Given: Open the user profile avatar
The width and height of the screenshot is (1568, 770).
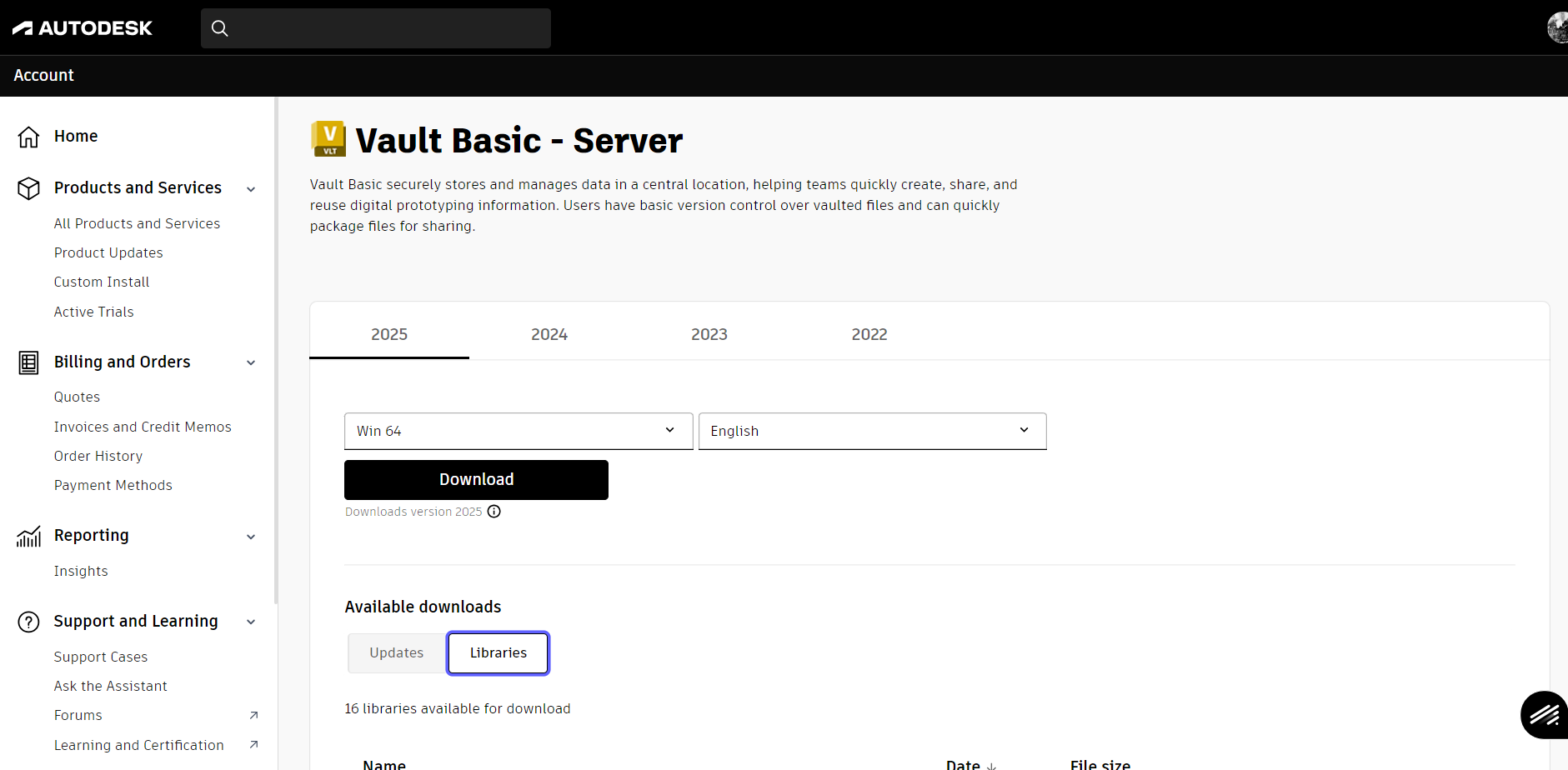Looking at the screenshot, I should (1557, 27).
